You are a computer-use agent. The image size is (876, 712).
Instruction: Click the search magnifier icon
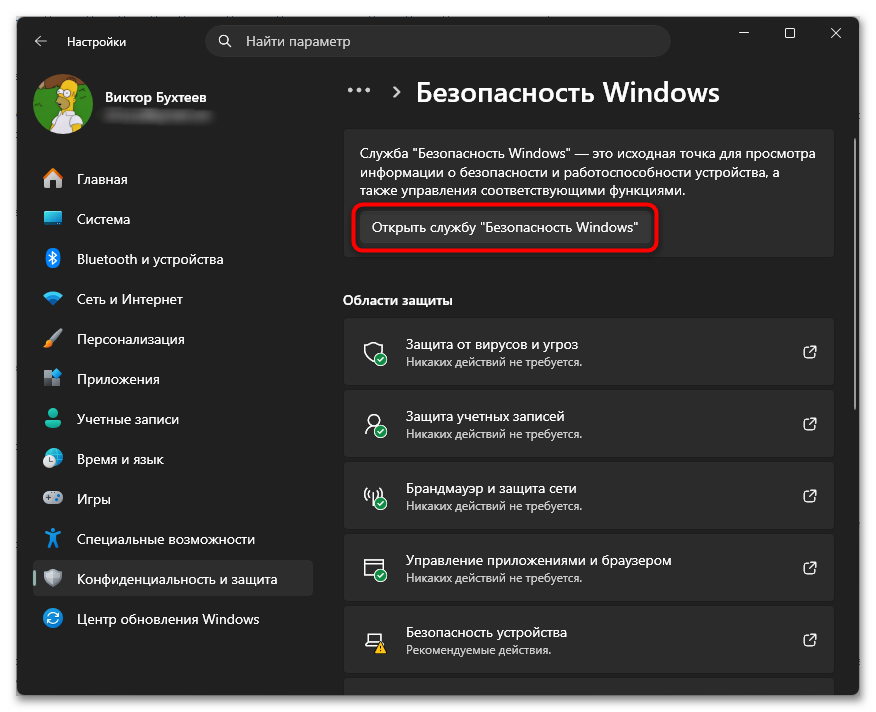click(x=225, y=41)
